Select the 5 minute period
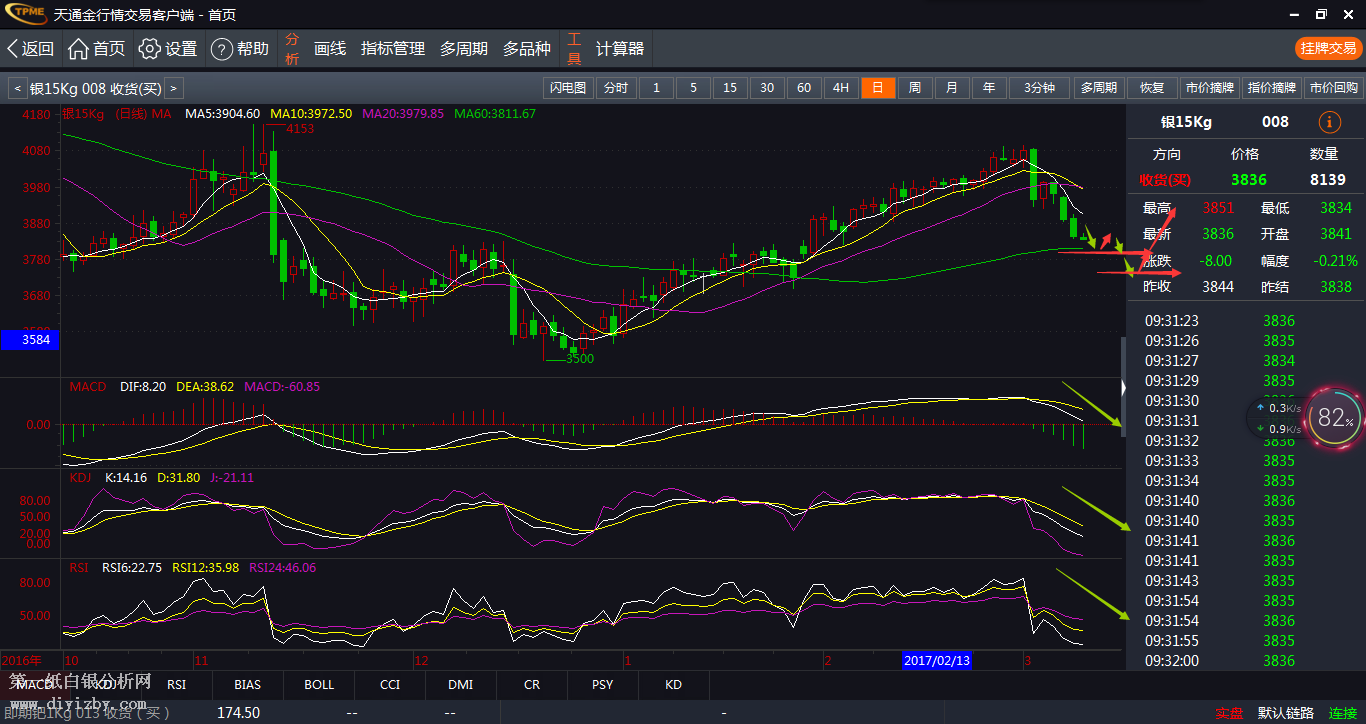The height and width of the screenshot is (724, 1366). (x=693, y=88)
